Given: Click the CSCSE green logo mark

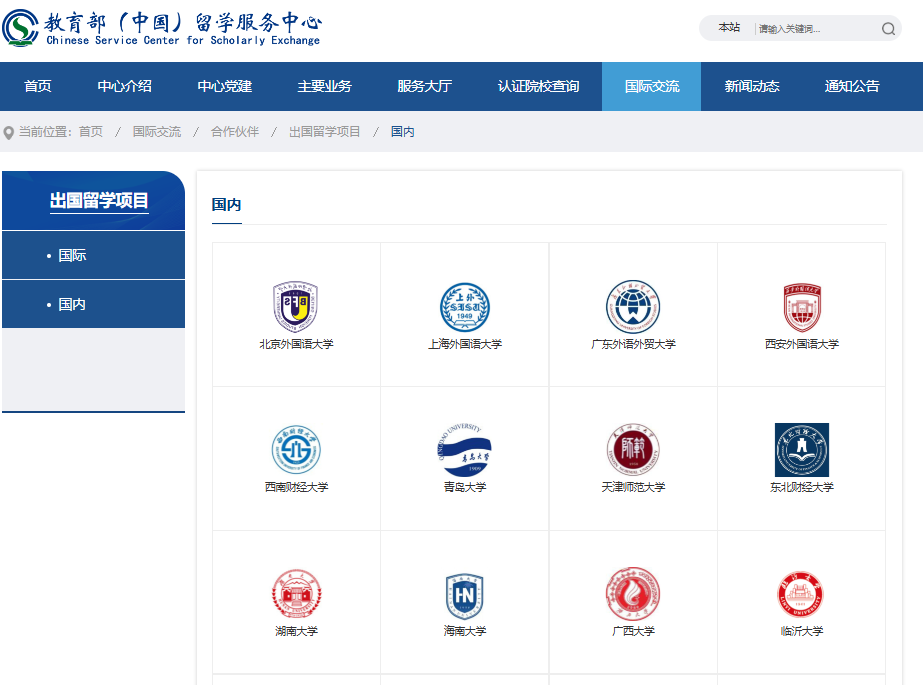Looking at the screenshot, I should pos(21,26).
